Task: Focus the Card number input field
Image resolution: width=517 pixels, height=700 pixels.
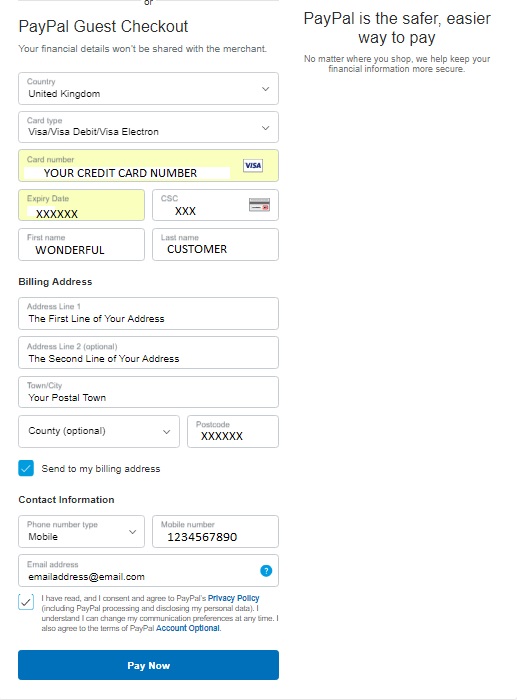Action: (x=148, y=166)
